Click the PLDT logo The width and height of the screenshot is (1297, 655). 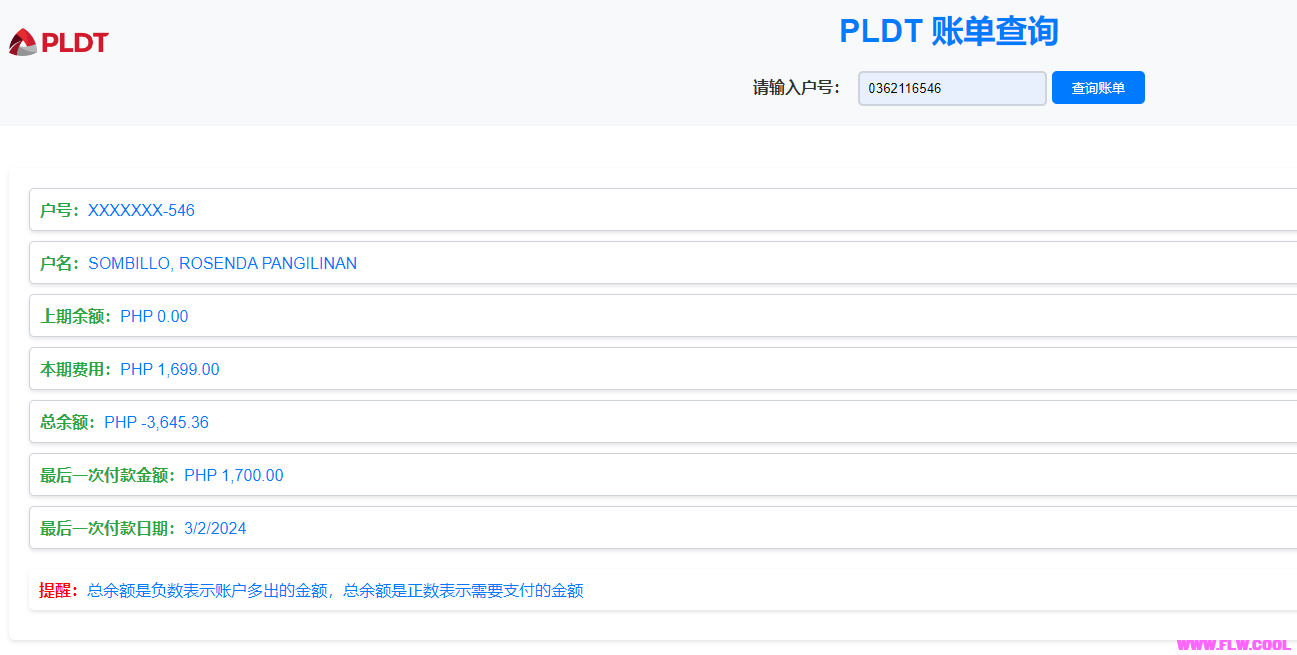[58, 42]
